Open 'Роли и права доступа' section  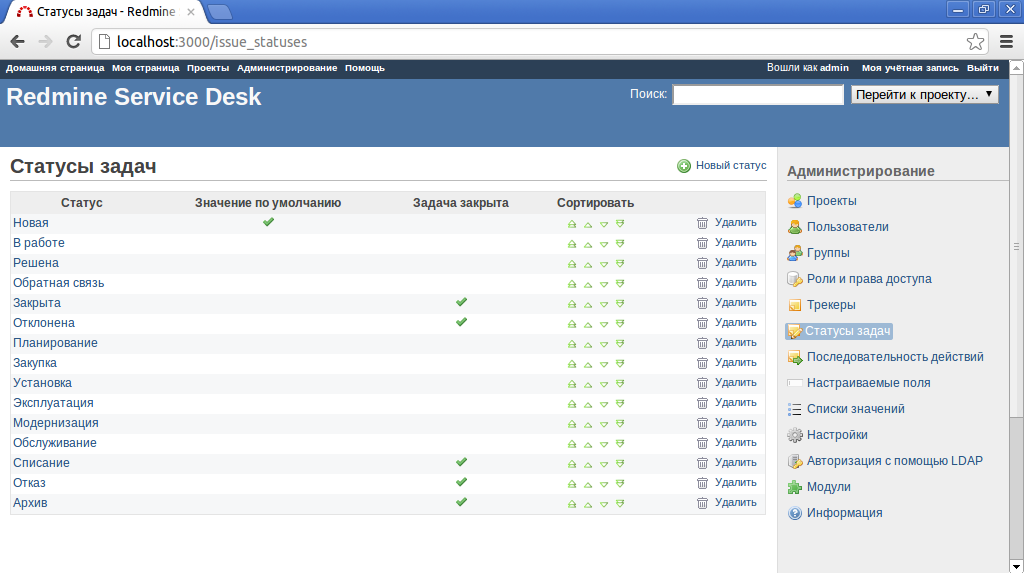click(869, 279)
